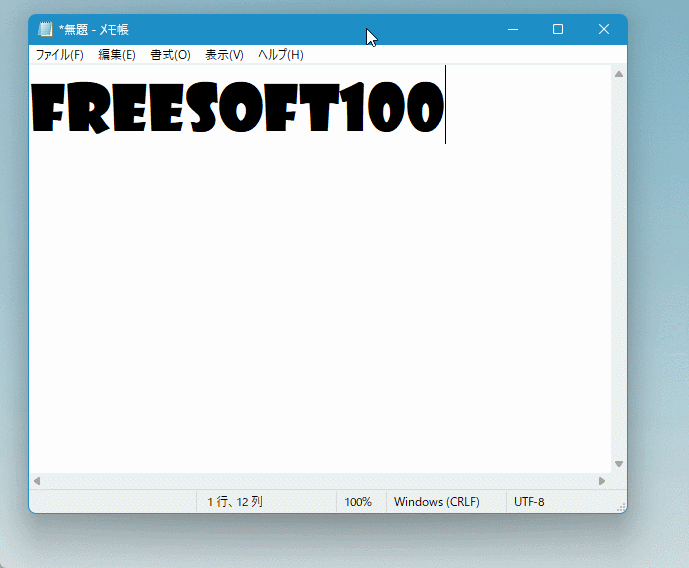This screenshot has height=568, width=689.
Task: Click the '*無題 - メモ帳' title text
Action: (94, 29)
